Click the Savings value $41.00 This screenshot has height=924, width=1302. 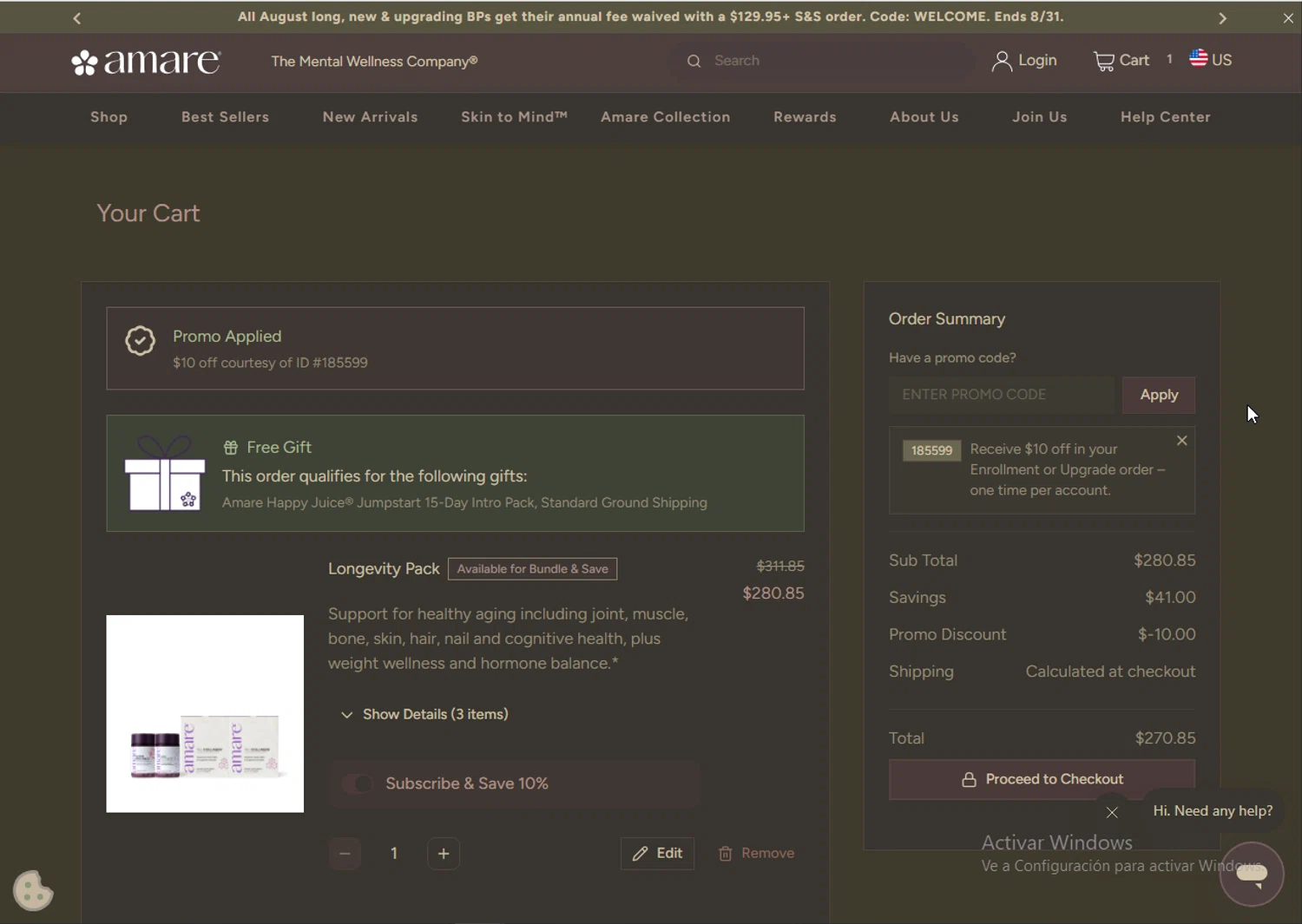pos(1170,598)
